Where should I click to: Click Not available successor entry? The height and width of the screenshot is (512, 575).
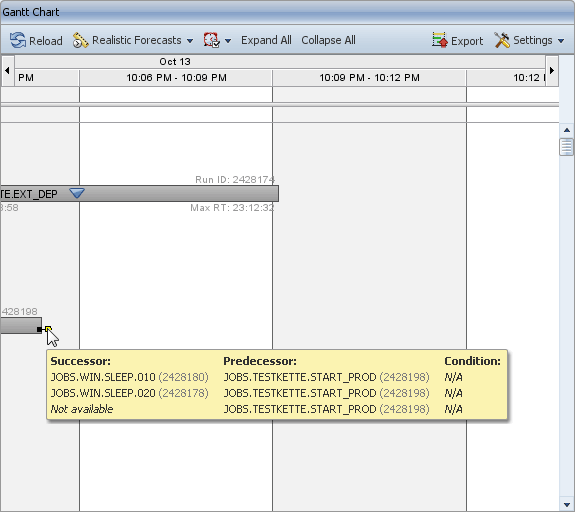(82, 409)
